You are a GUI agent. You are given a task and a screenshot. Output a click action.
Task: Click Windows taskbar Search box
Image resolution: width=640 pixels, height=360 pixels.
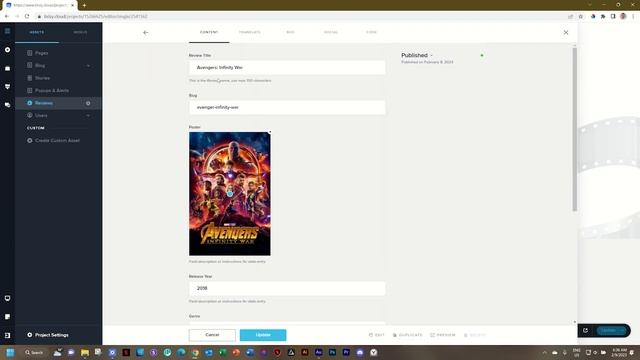(x=34, y=352)
